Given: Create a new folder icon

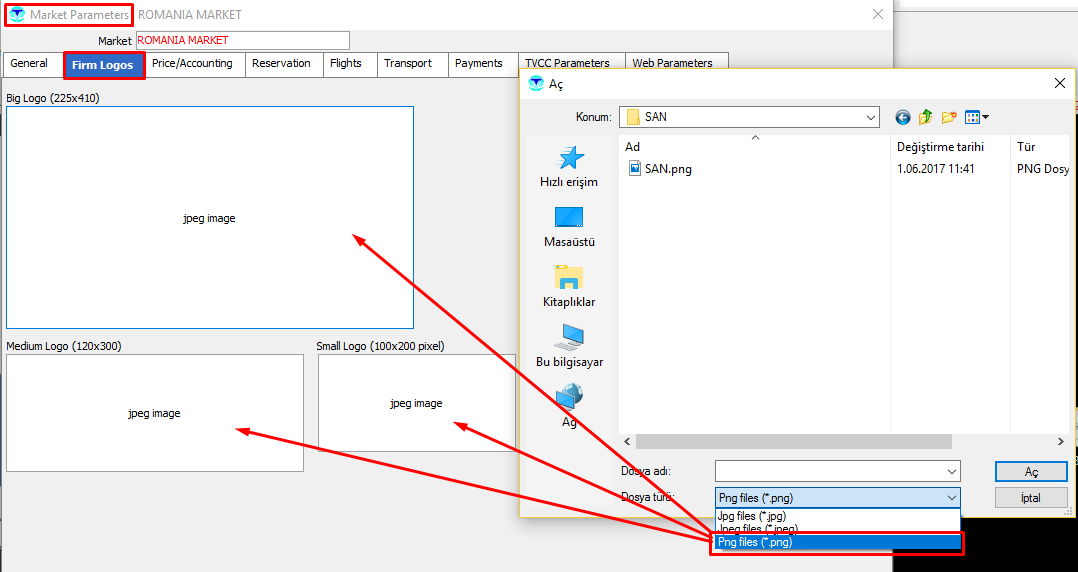Looking at the screenshot, I should click(949, 117).
